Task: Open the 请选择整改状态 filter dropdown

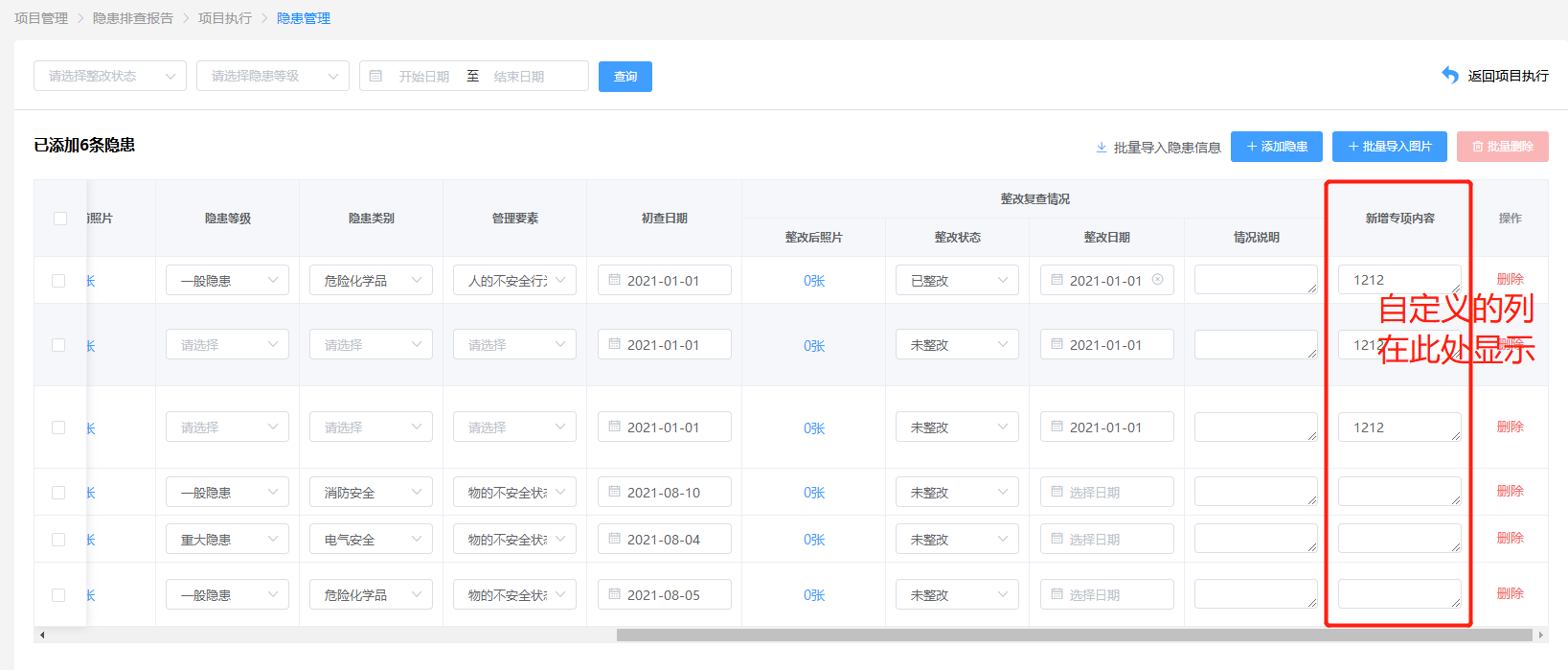Action: (109, 76)
